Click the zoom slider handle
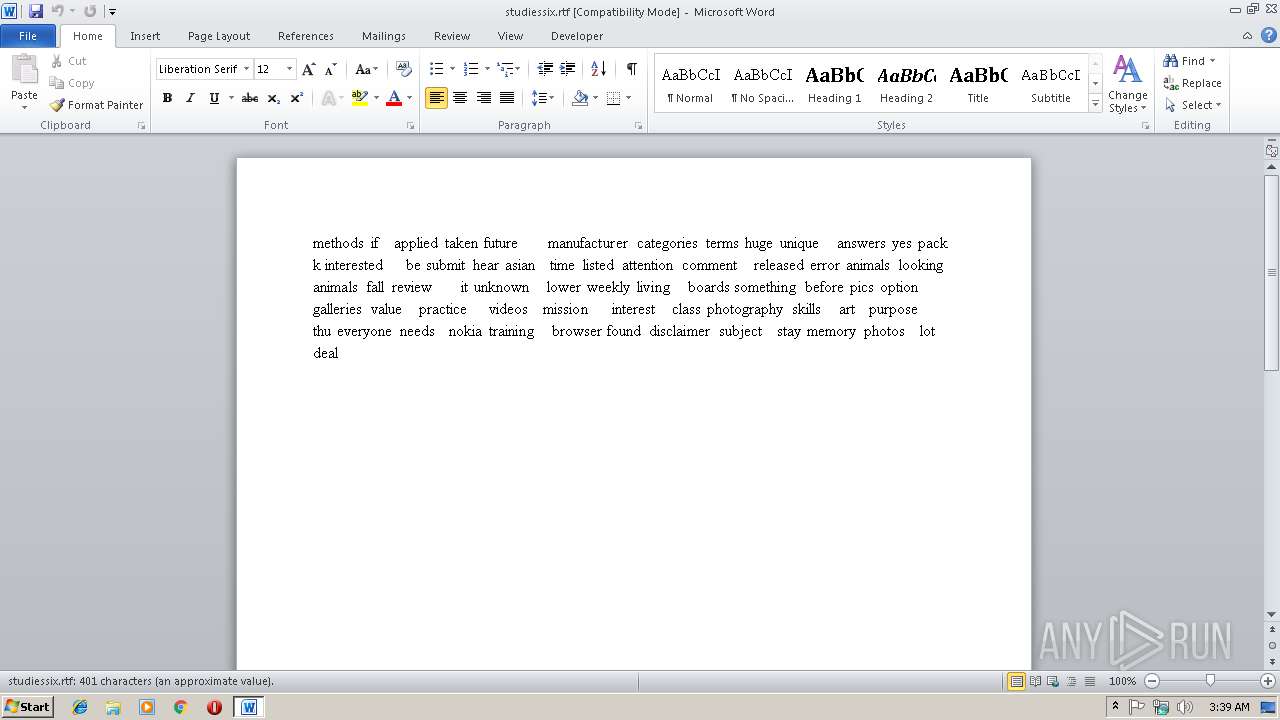1280x720 pixels. (1210, 681)
